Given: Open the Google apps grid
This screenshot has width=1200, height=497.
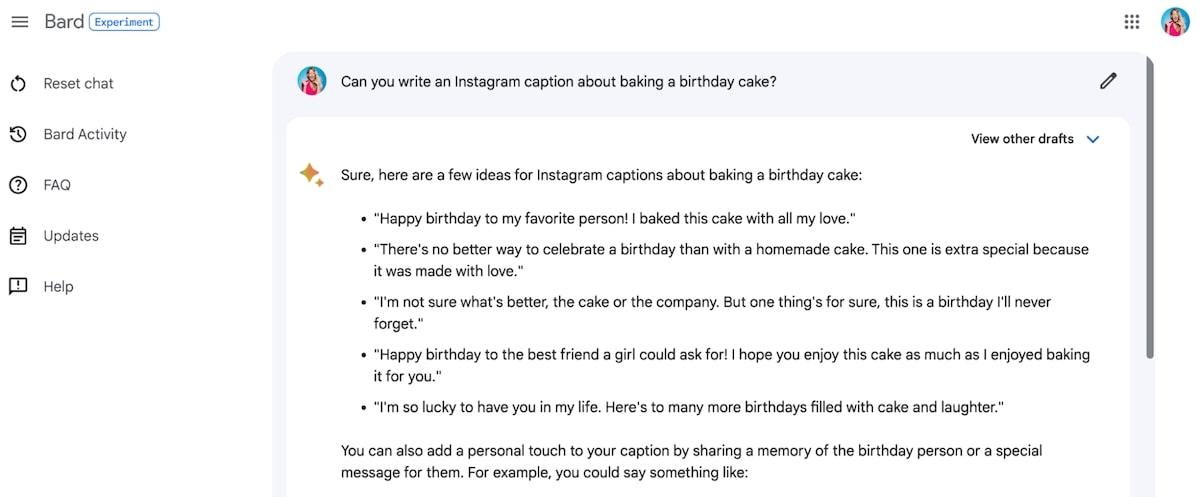Looking at the screenshot, I should [x=1132, y=22].
